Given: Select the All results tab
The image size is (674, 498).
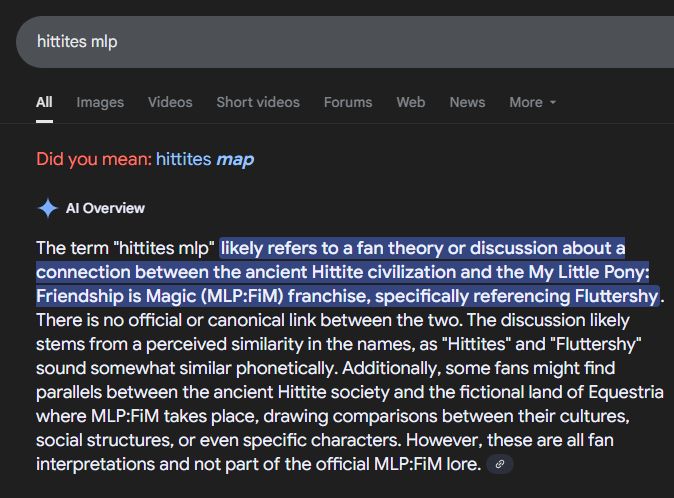Looking at the screenshot, I should click(44, 102).
